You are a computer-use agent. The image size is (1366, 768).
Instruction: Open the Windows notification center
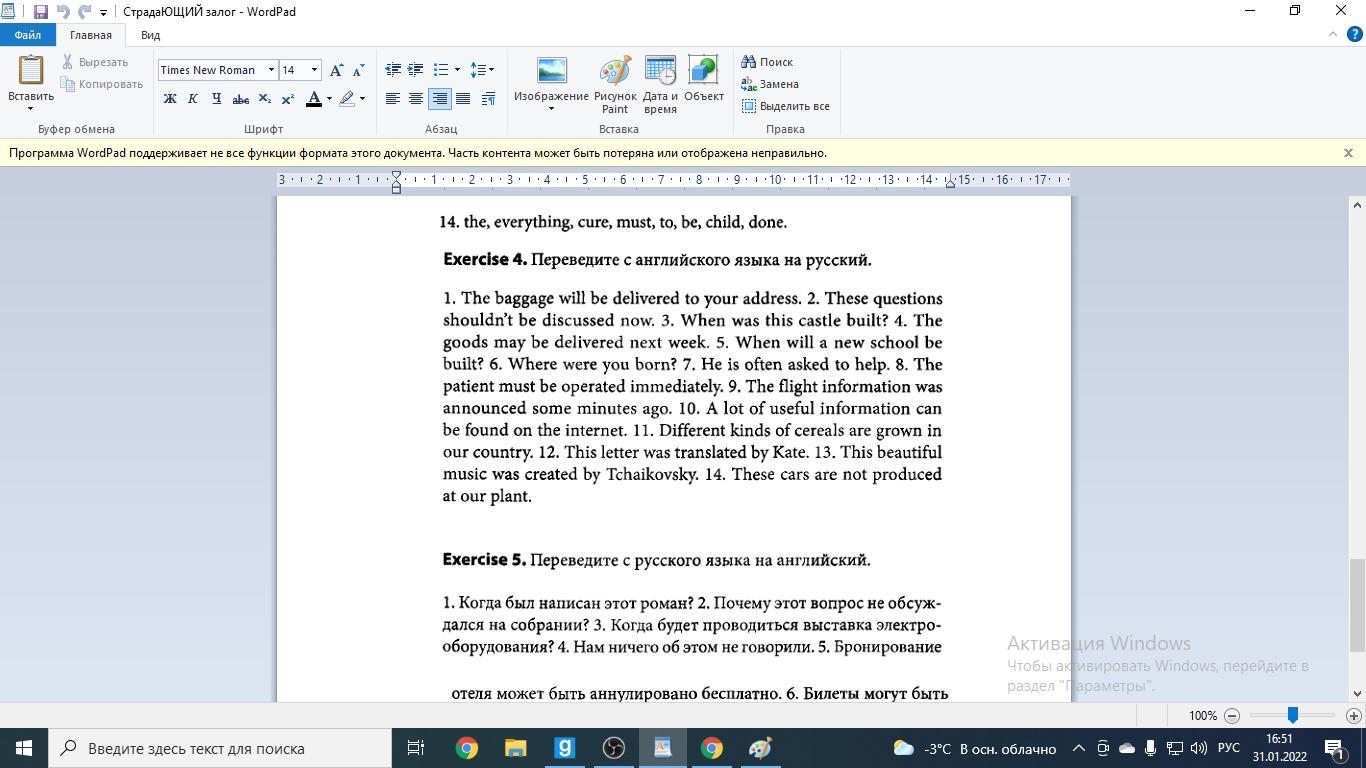(x=1334, y=748)
